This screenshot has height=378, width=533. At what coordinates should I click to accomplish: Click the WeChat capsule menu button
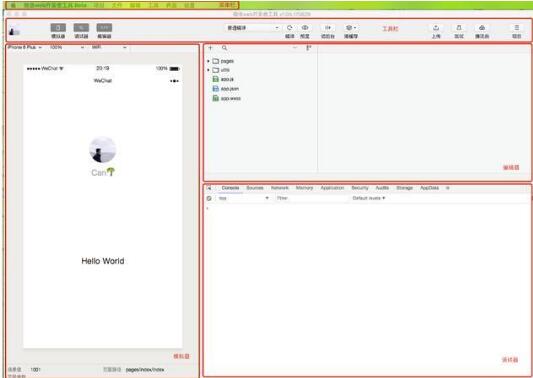coord(174,81)
